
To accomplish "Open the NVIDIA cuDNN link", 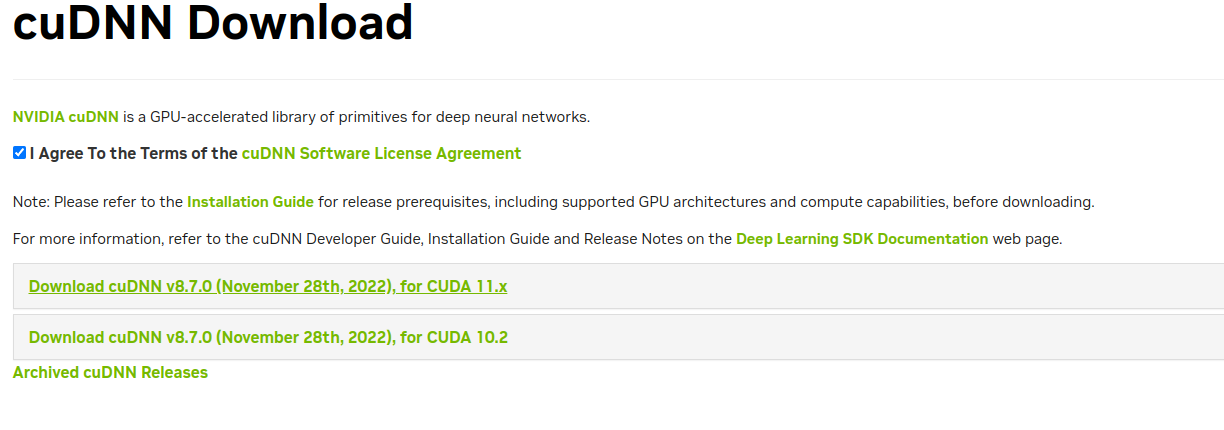I will (66, 117).
